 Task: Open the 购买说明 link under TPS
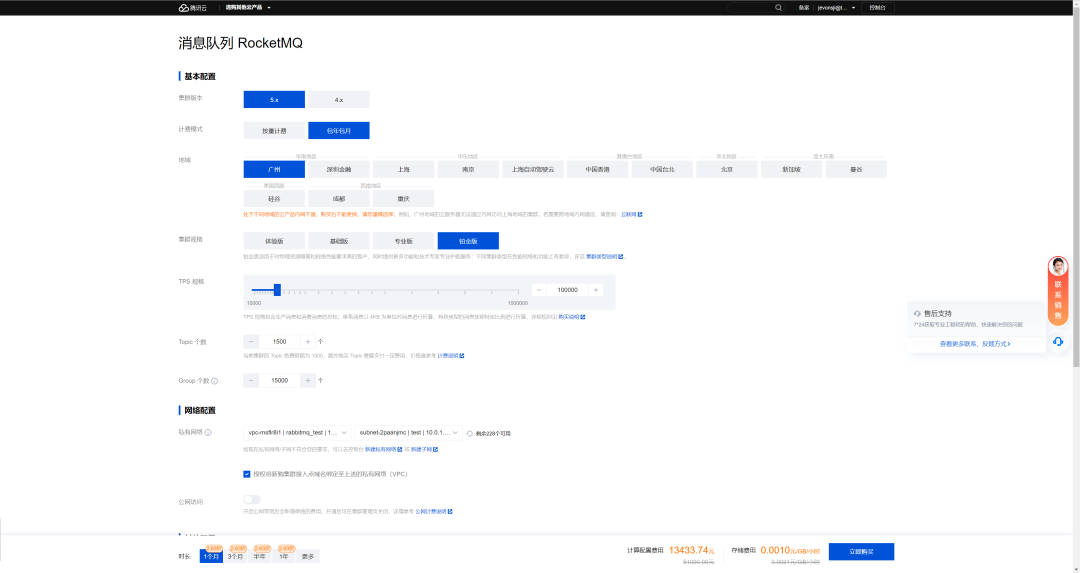[572, 317]
